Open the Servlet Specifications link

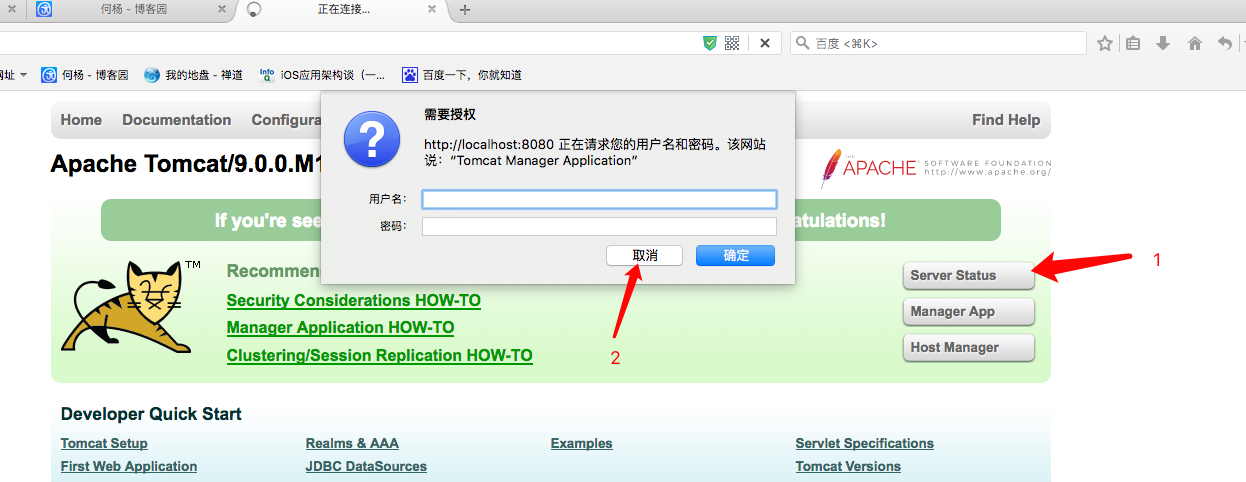pyautogui.click(x=865, y=443)
